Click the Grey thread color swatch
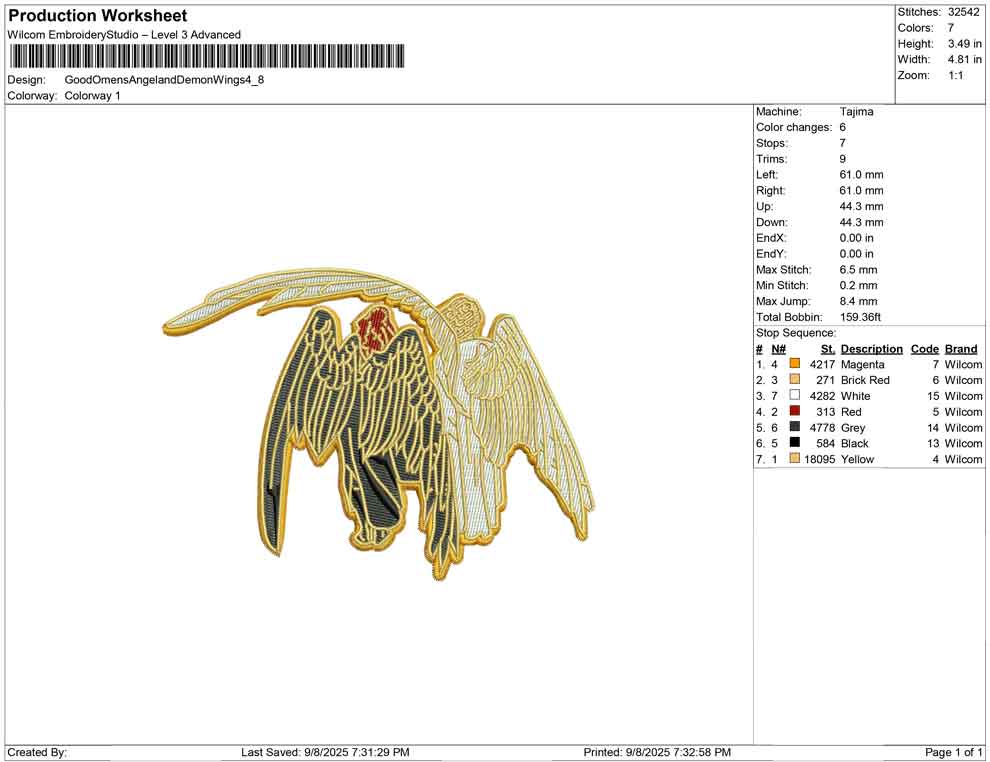This screenshot has height=762, width=990. 795,427
